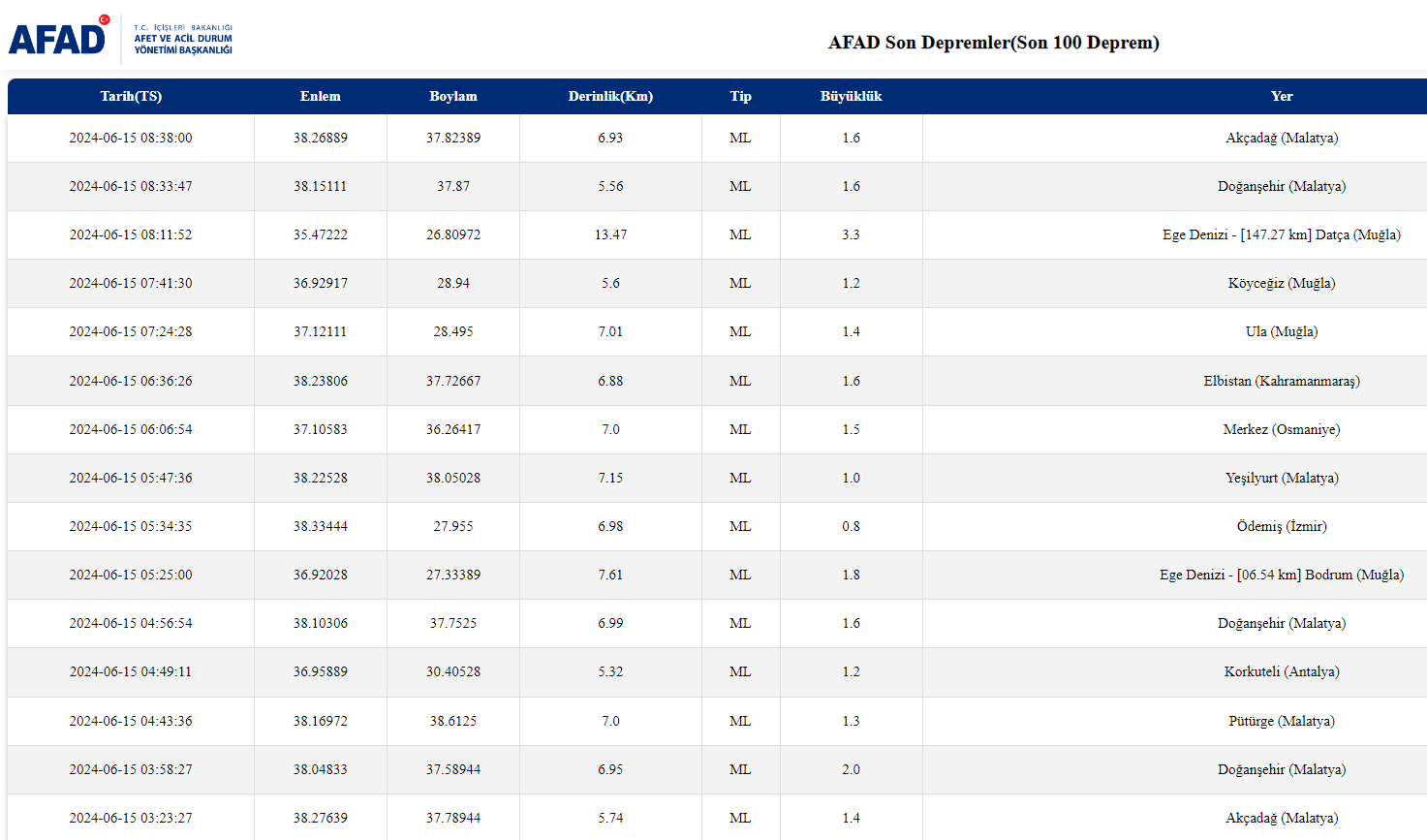Screen dimensions: 1427x840
Task: Click the Büyüklük column header
Action: point(852,96)
